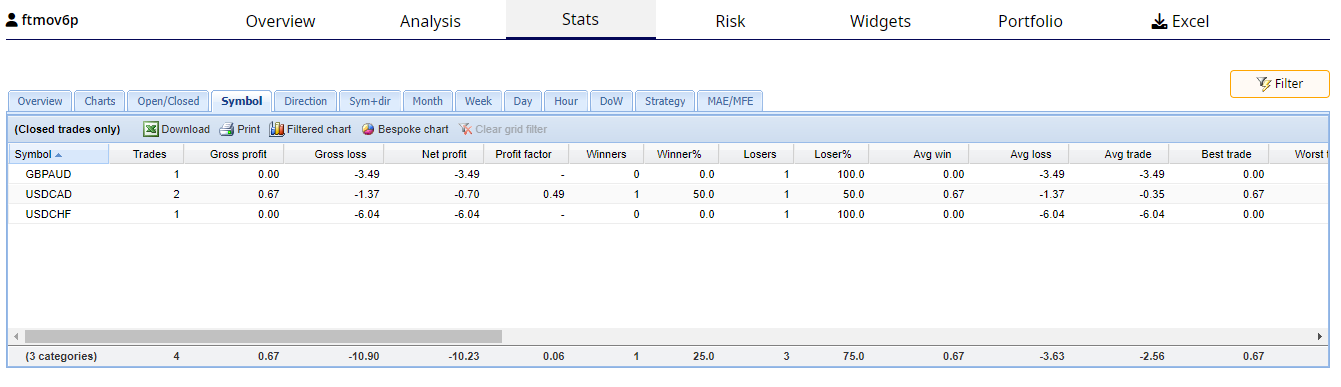
Task: Select the USDCAD symbol row
Action: [668, 194]
